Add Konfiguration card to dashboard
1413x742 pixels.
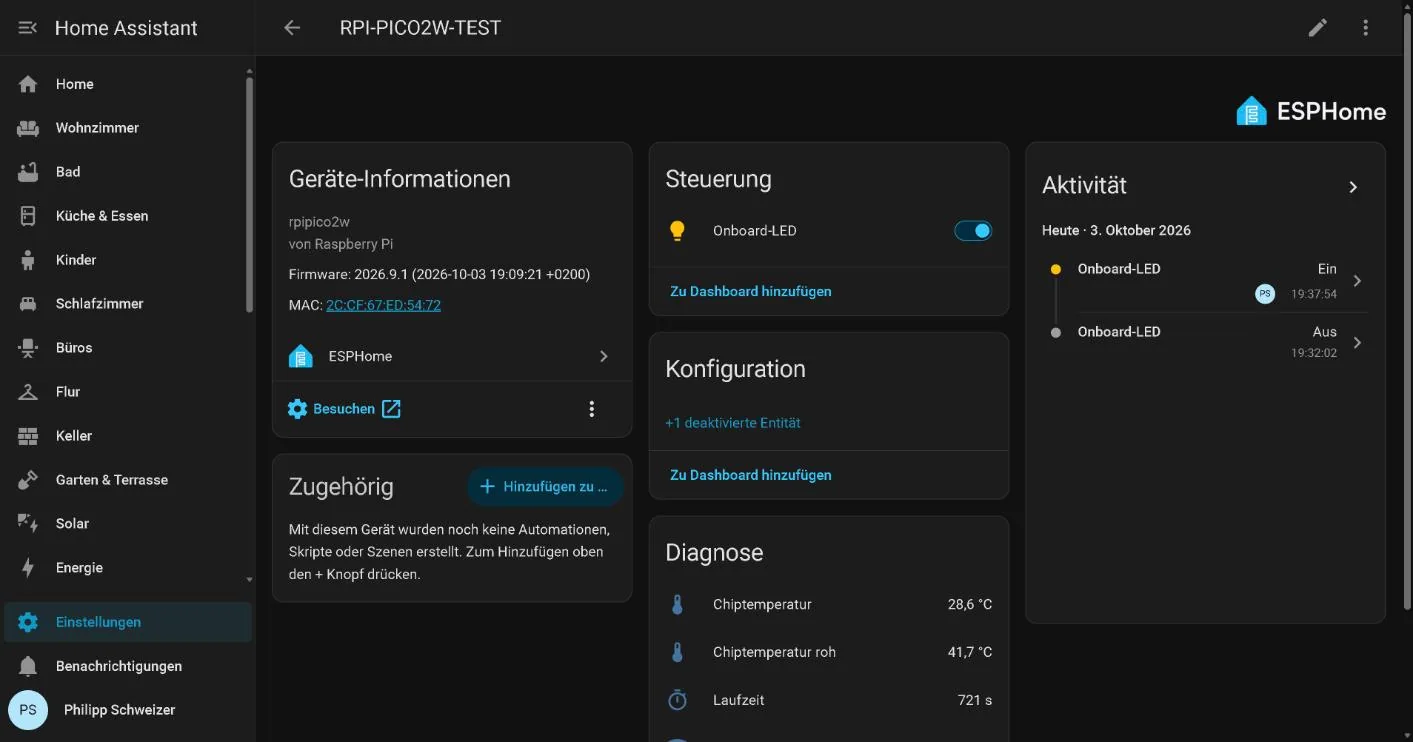[x=751, y=475]
